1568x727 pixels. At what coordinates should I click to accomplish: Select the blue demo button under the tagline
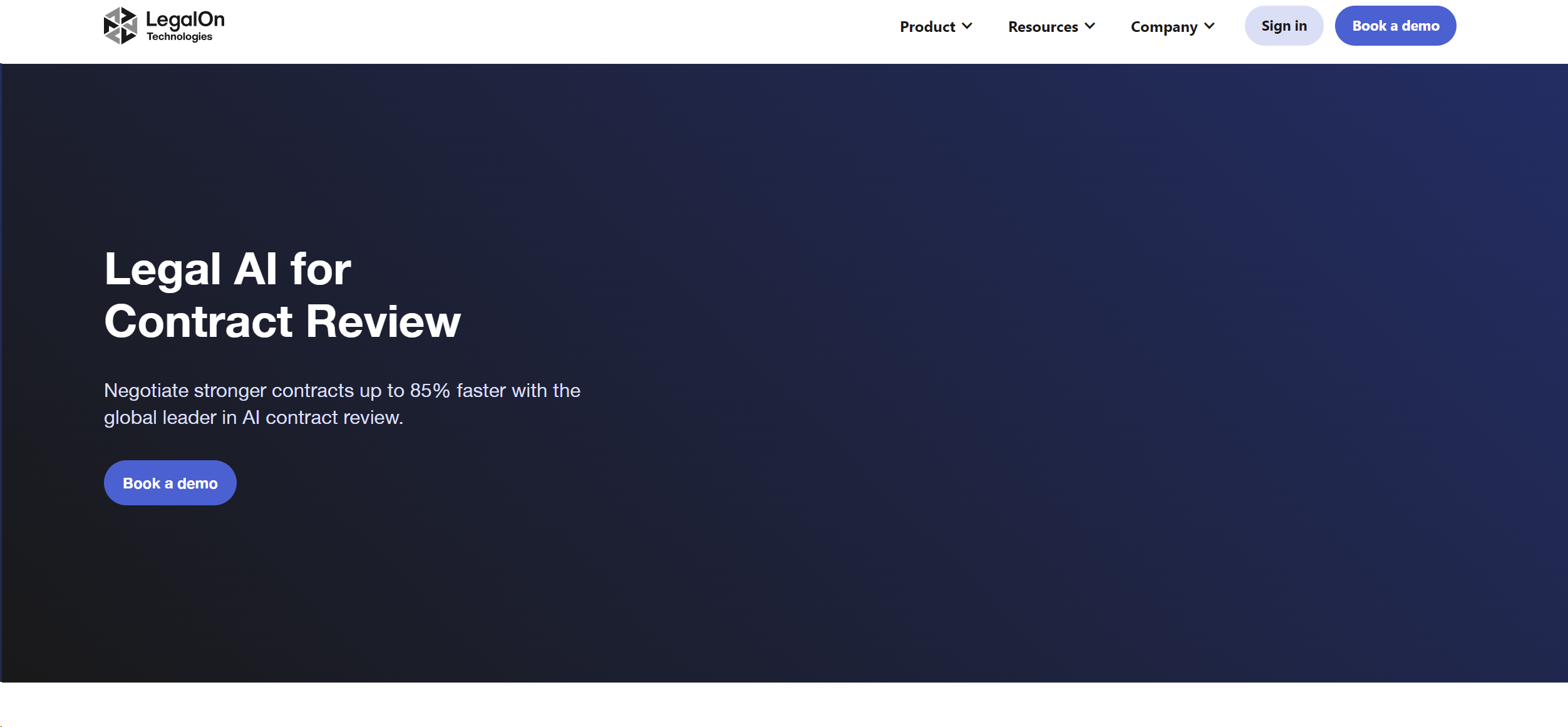(170, 482)
